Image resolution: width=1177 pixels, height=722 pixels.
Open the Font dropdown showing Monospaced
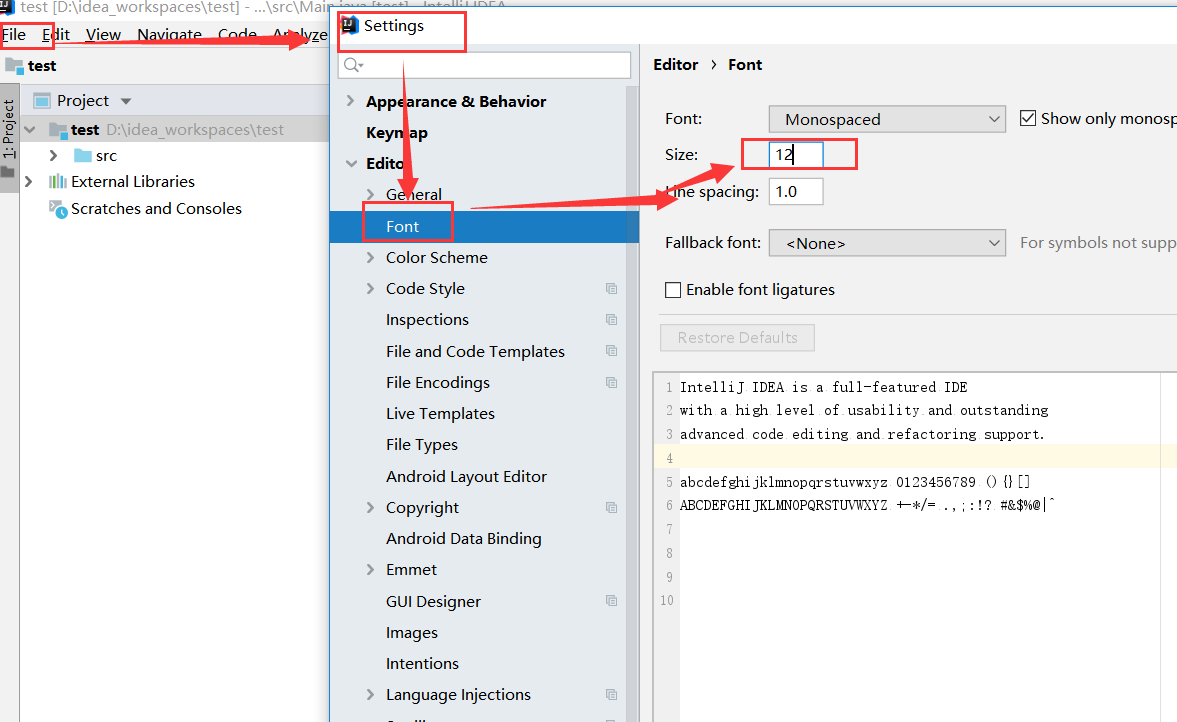(x=887, y=119)
